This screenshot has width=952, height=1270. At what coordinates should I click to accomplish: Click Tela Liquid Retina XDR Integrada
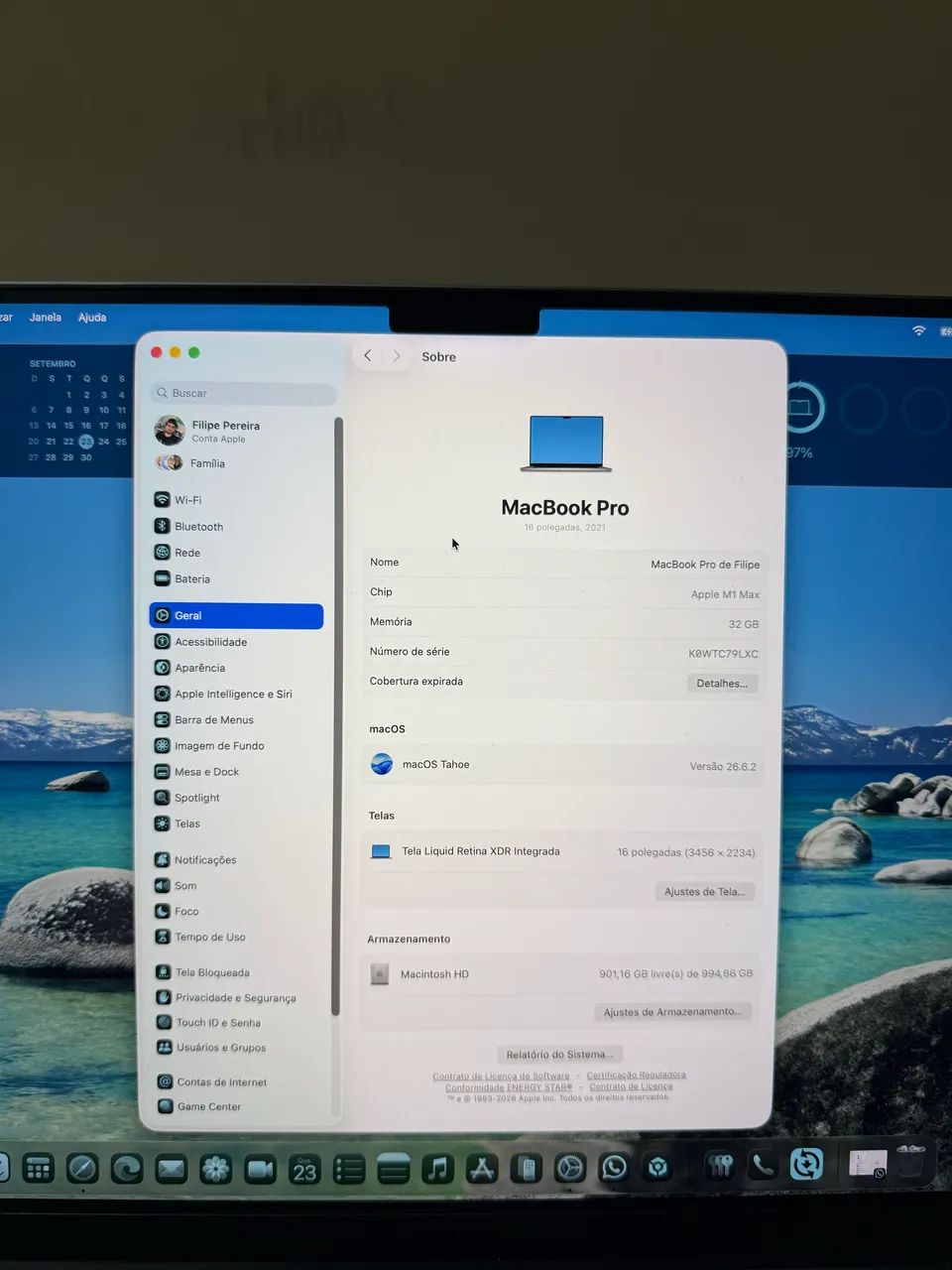coord(481,851)
